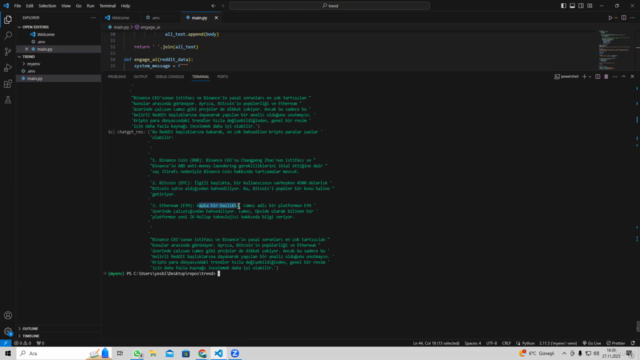Split the terminal panel
The image size is (640, 360).
[x=598, y=76]
